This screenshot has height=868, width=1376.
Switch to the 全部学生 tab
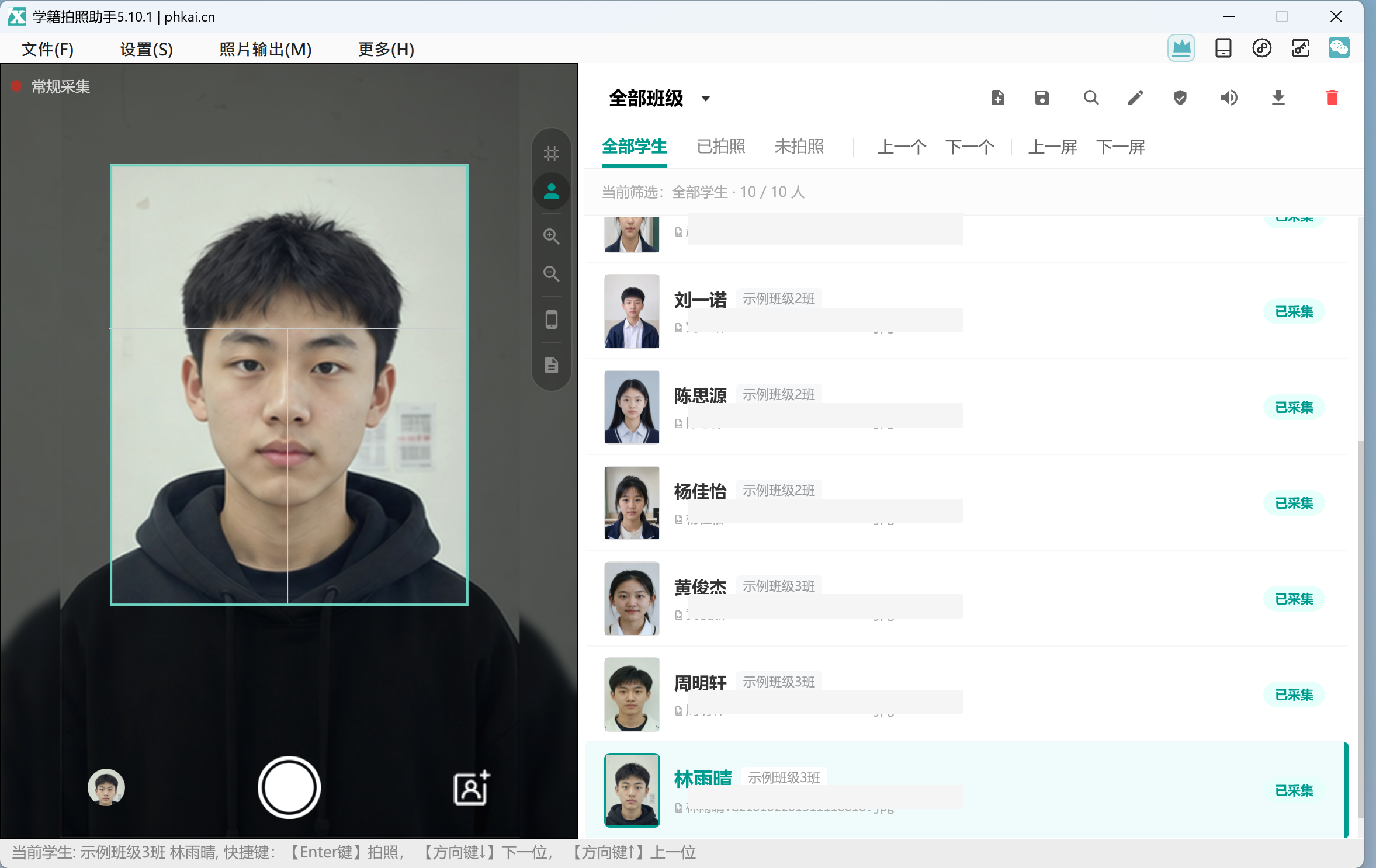pos(634,147)
